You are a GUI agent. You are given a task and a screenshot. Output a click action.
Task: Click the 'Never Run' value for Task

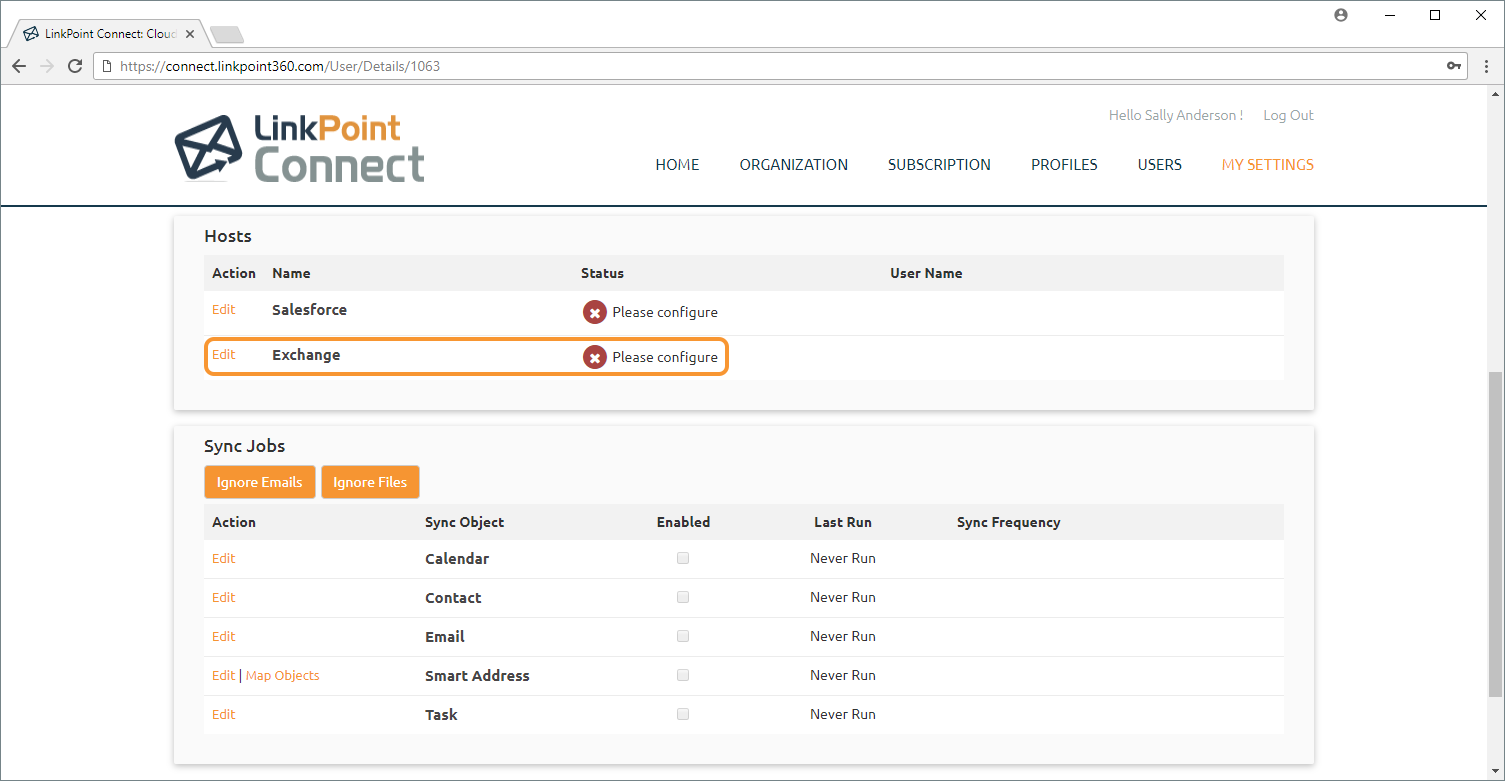pyautogui.click(x=843, y=714)
